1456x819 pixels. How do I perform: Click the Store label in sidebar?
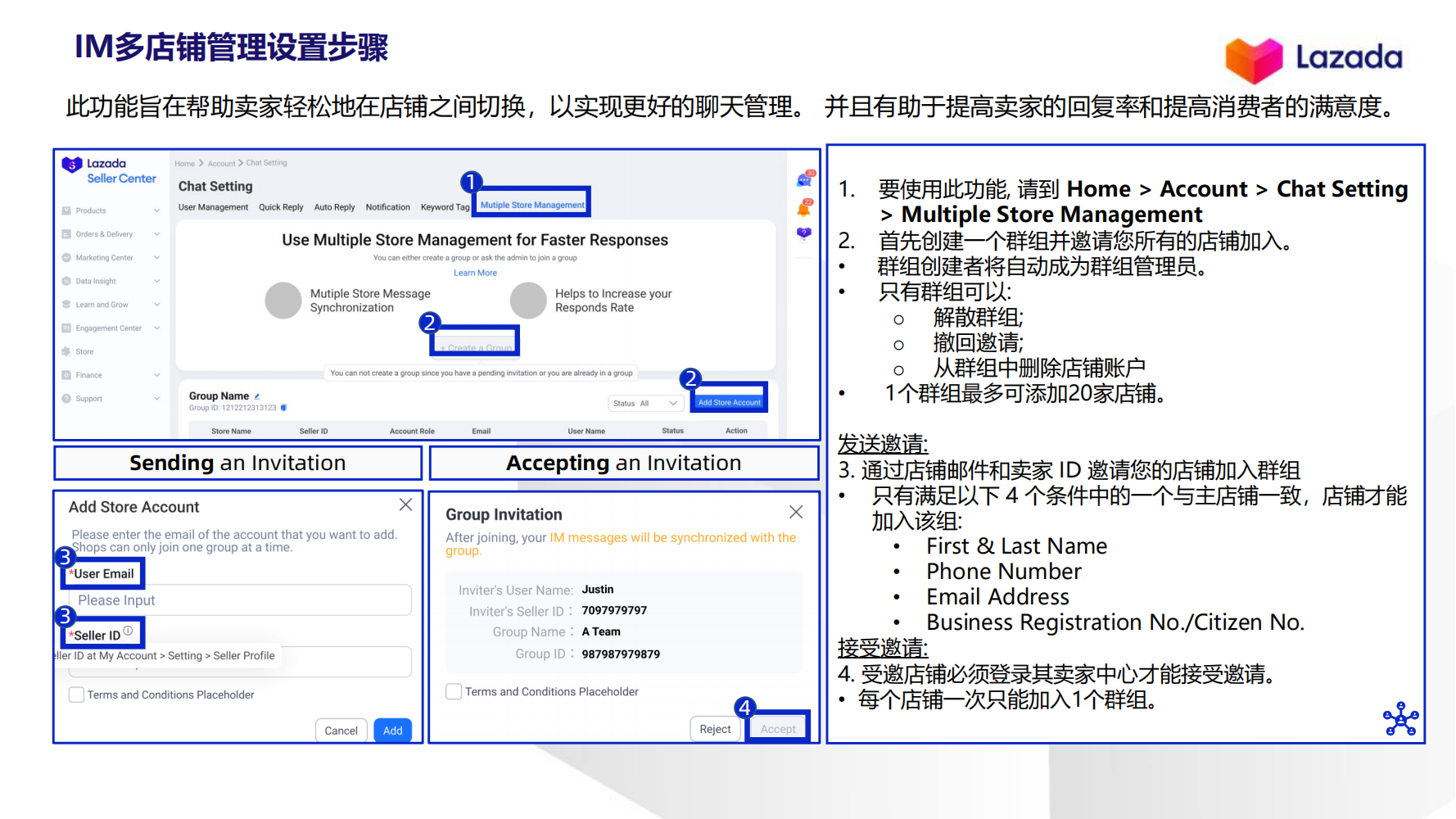(x=84, y=351)
